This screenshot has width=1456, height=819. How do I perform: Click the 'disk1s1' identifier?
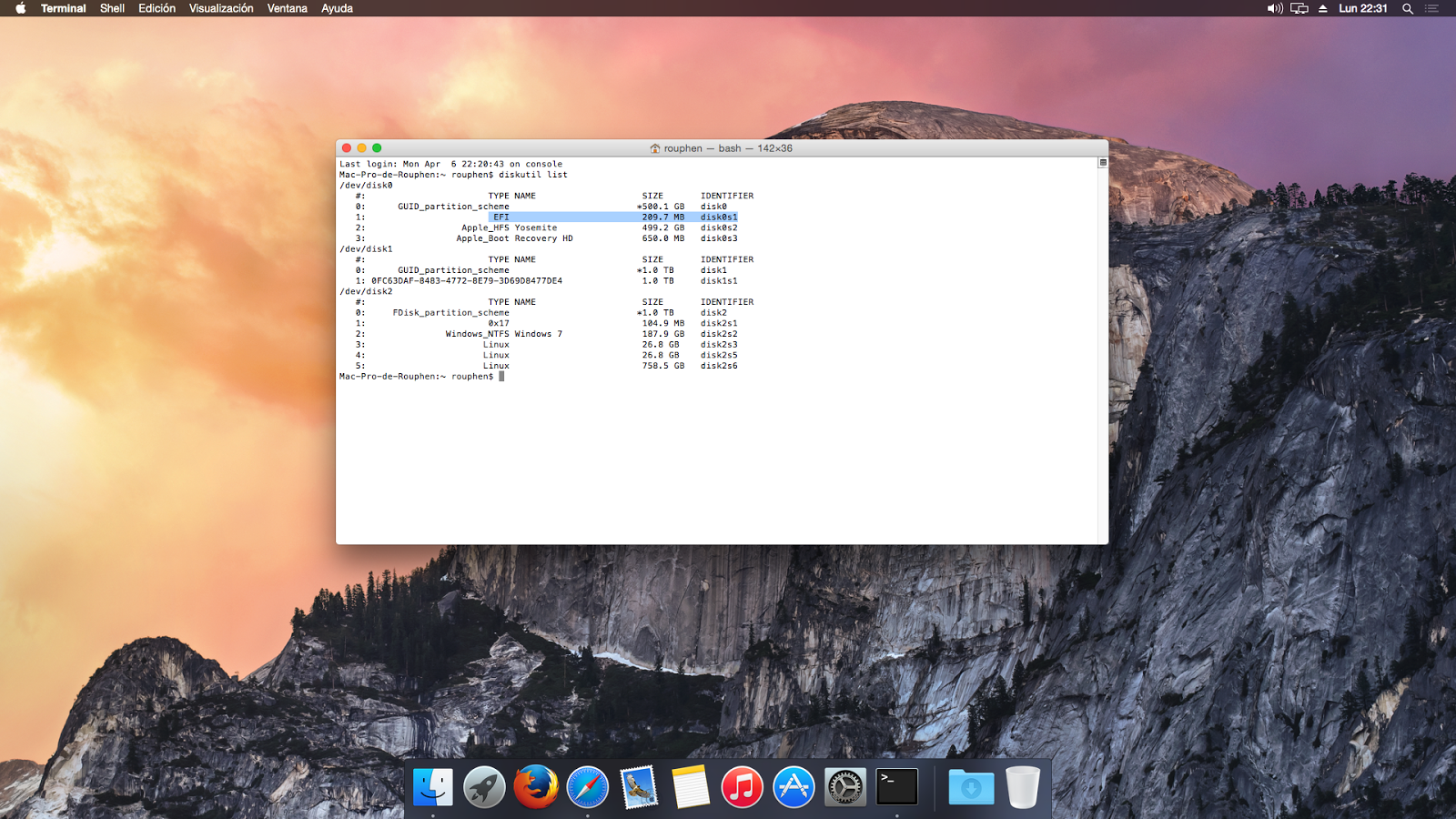click(719, 281)
